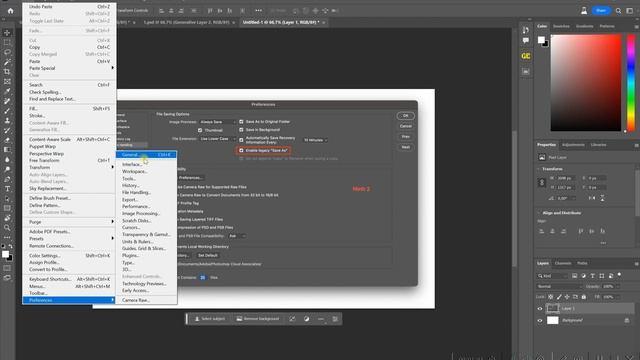
Task: Open File Extension Use Lower Case dropdown
Action: click(218, 139)
